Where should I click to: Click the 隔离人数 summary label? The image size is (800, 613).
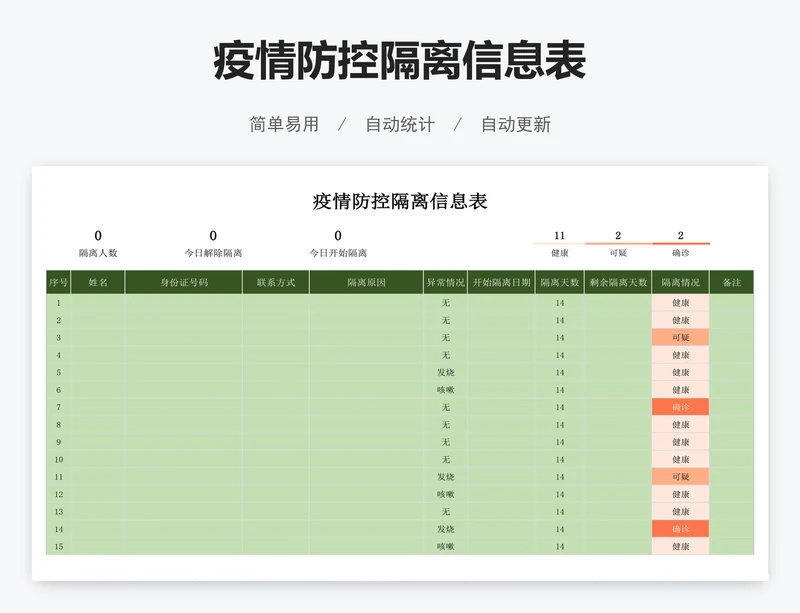pyautogui.click(x=98, y=253)
